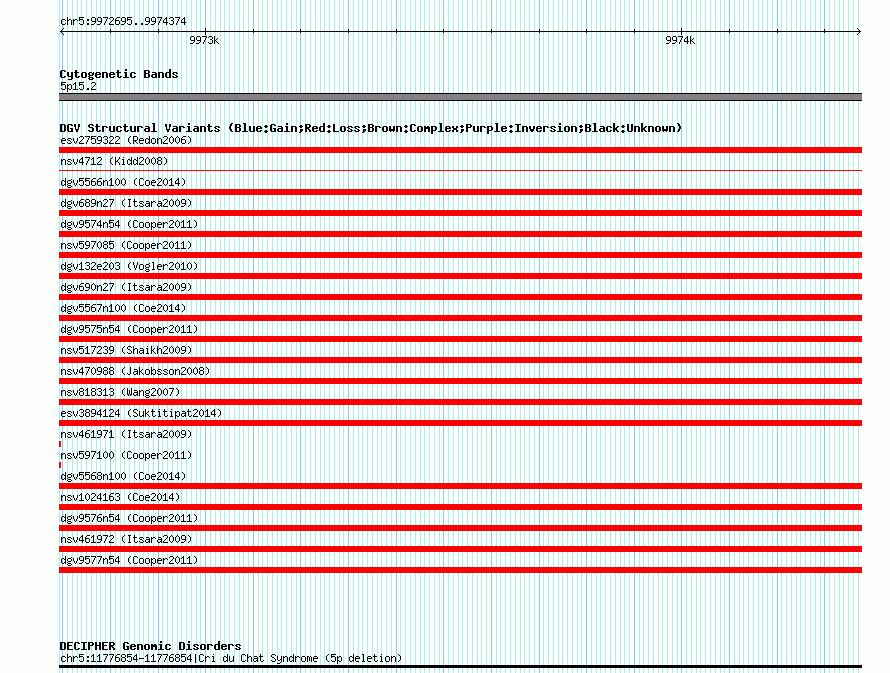Click the DECIPHER Genomic Disorders track title

[x=150, y=646]
